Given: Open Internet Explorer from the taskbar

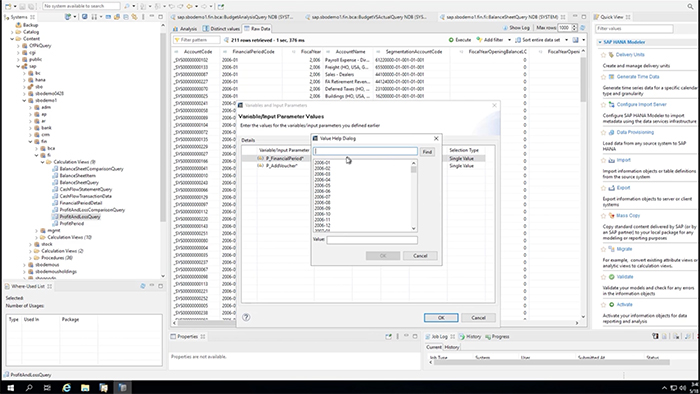Looking at the screenshot, I should (x=67, y=388).
